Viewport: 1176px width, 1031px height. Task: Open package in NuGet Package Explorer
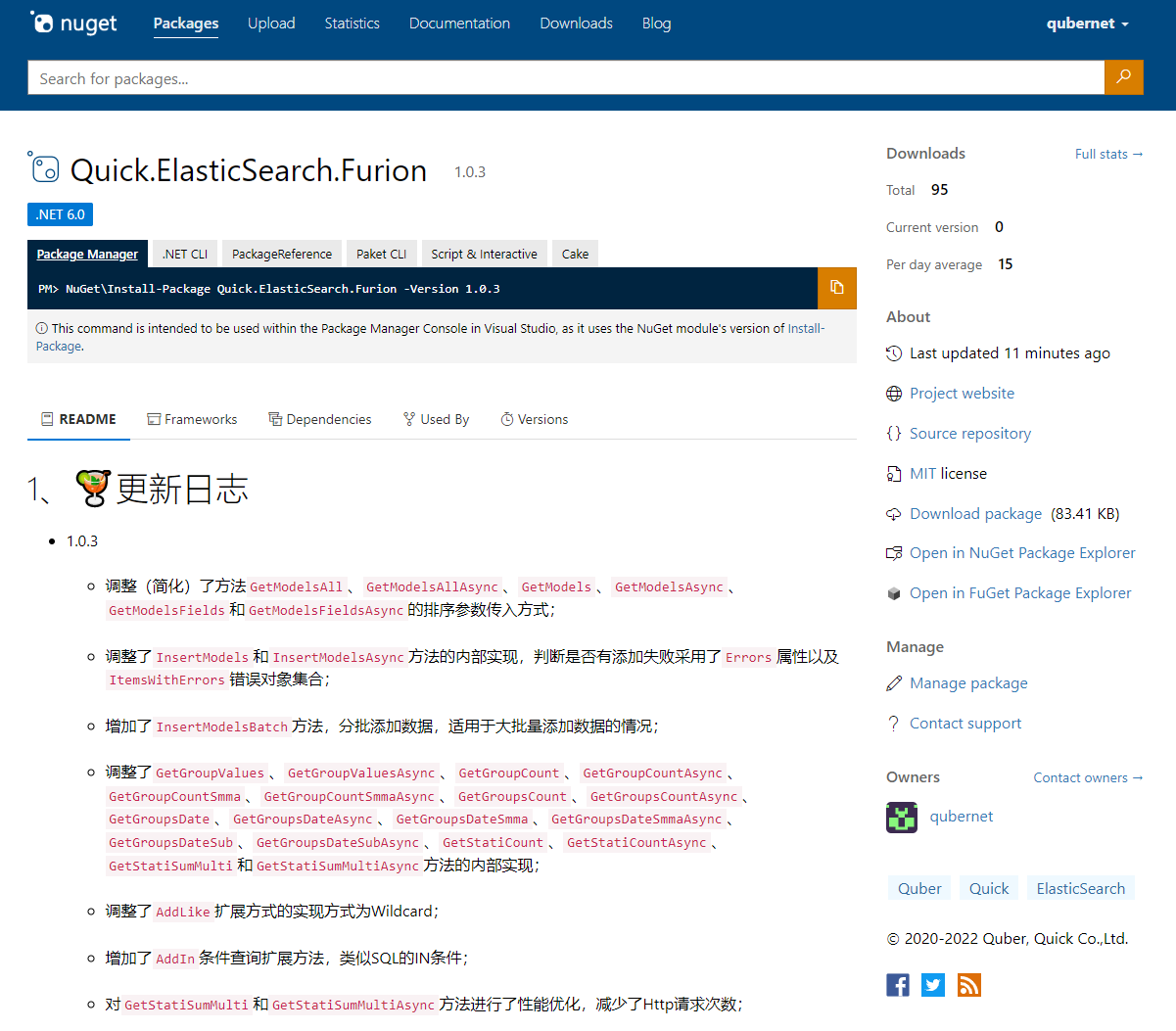pos(1021,552)
